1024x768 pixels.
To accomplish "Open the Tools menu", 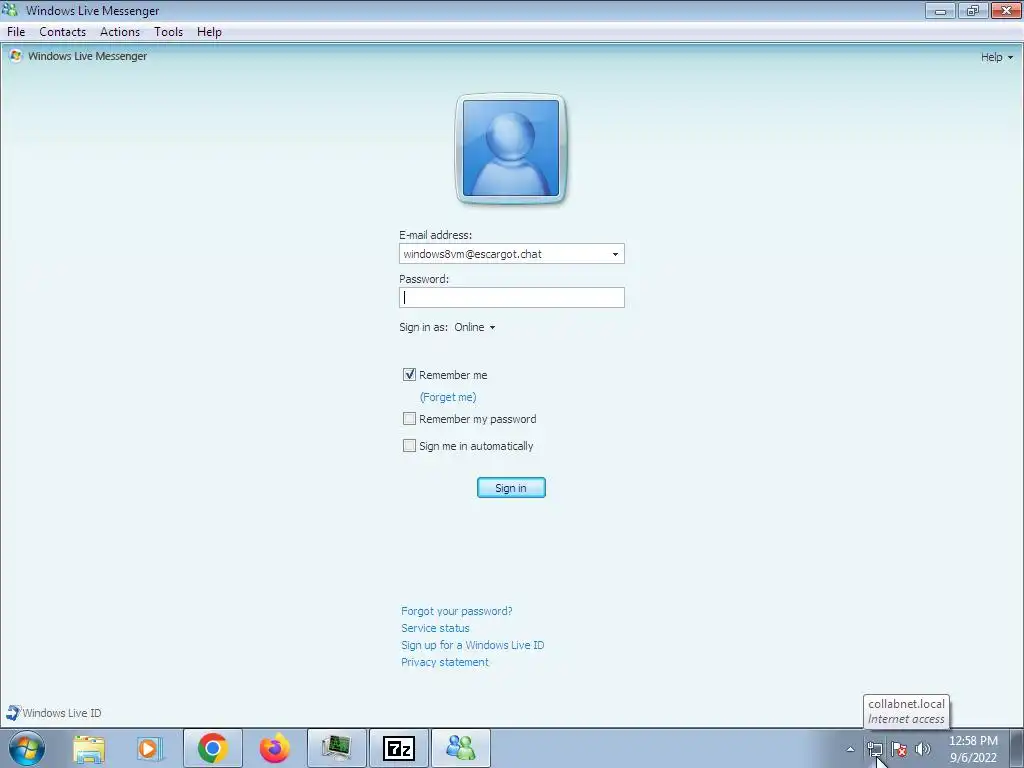I will point(168,31).
